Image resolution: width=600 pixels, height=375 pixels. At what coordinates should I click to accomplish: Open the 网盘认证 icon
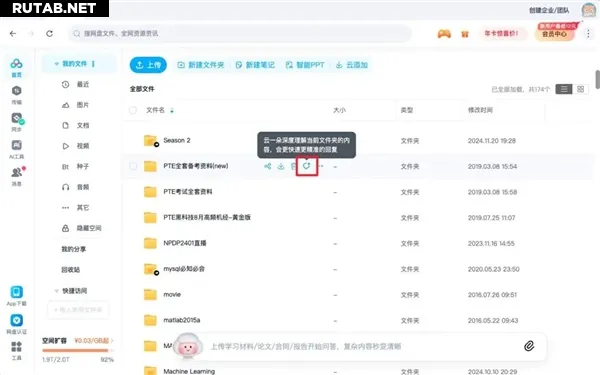click(16, 320)
